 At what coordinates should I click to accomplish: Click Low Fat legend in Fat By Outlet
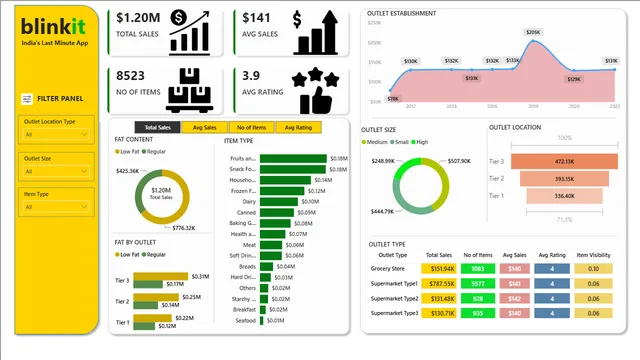127,254
